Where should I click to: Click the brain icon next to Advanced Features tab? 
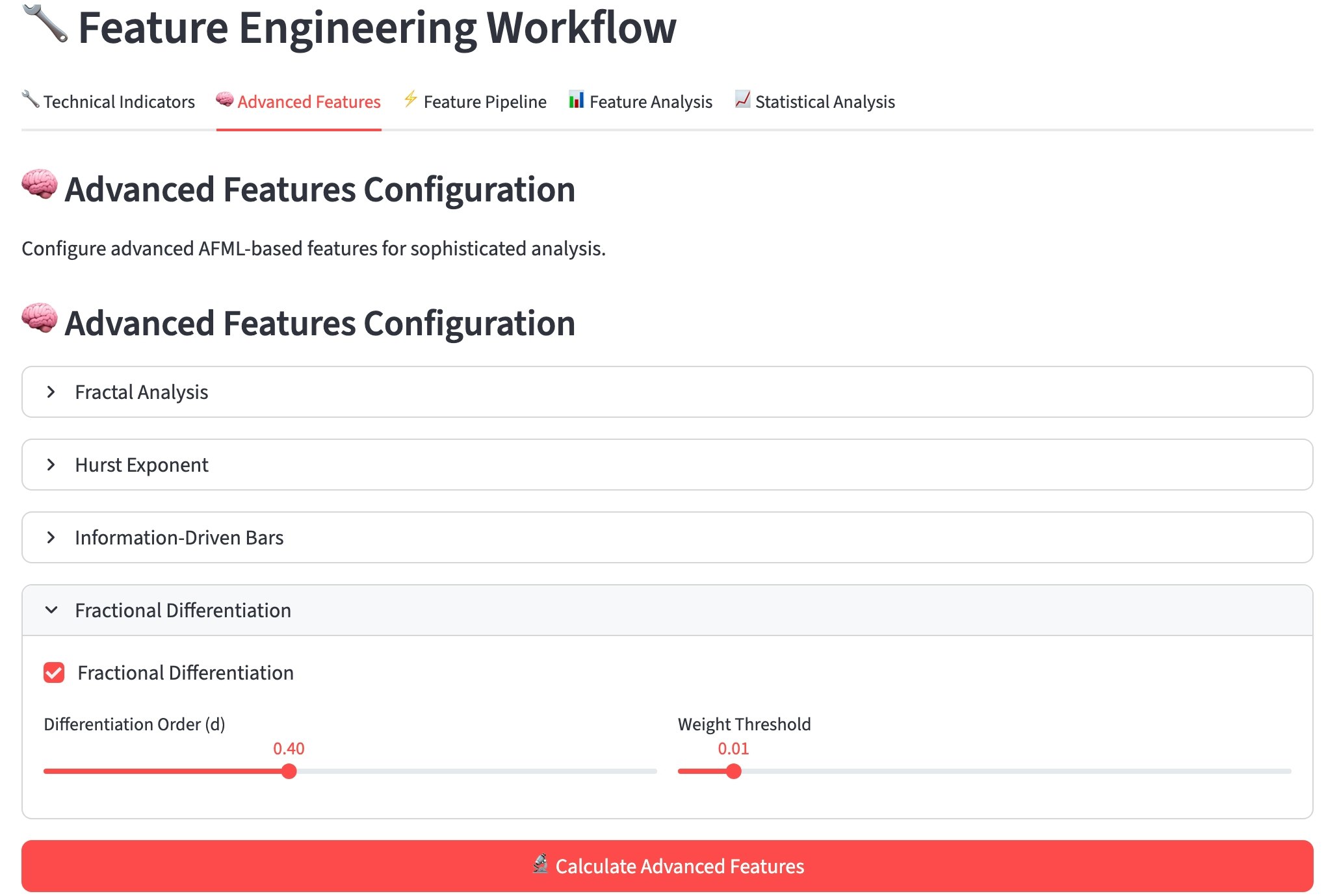point(224,100)
